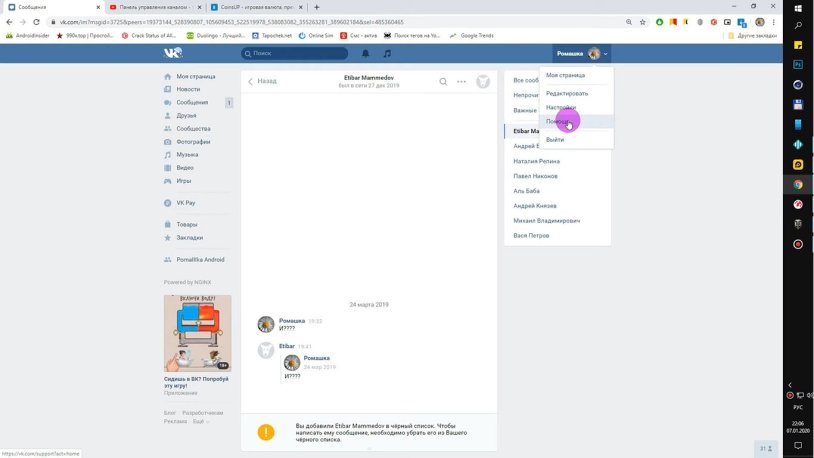814x458 pixels.
Task: Open Игры in the sidebar
Action: 184,181
